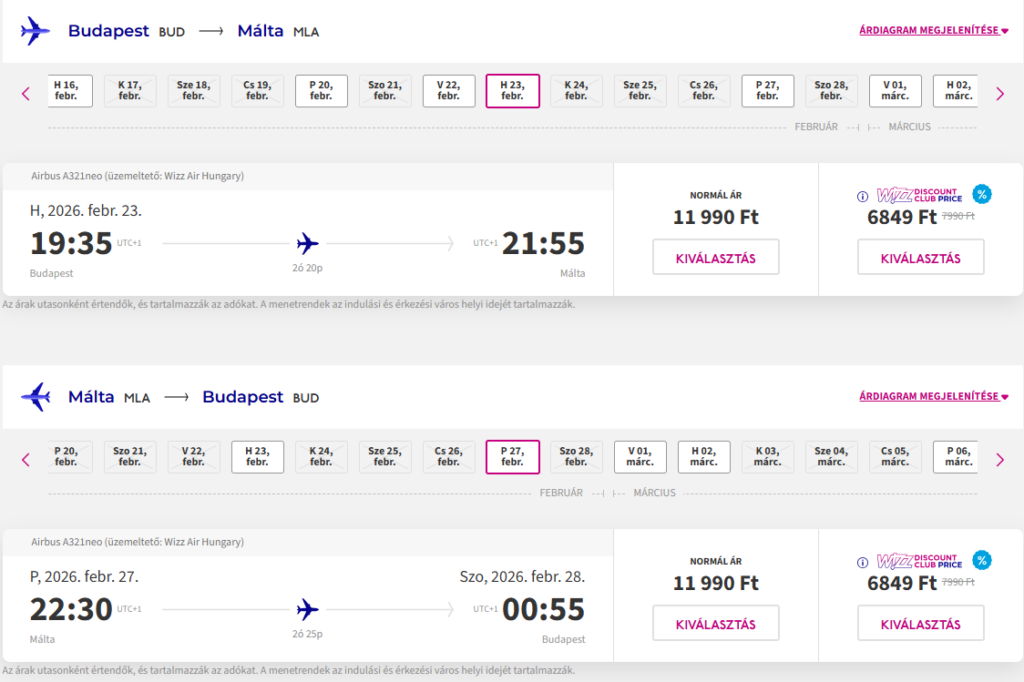Show later return dates with right arrow
This screenshot has width=1024, height=682.
[999, 460]
